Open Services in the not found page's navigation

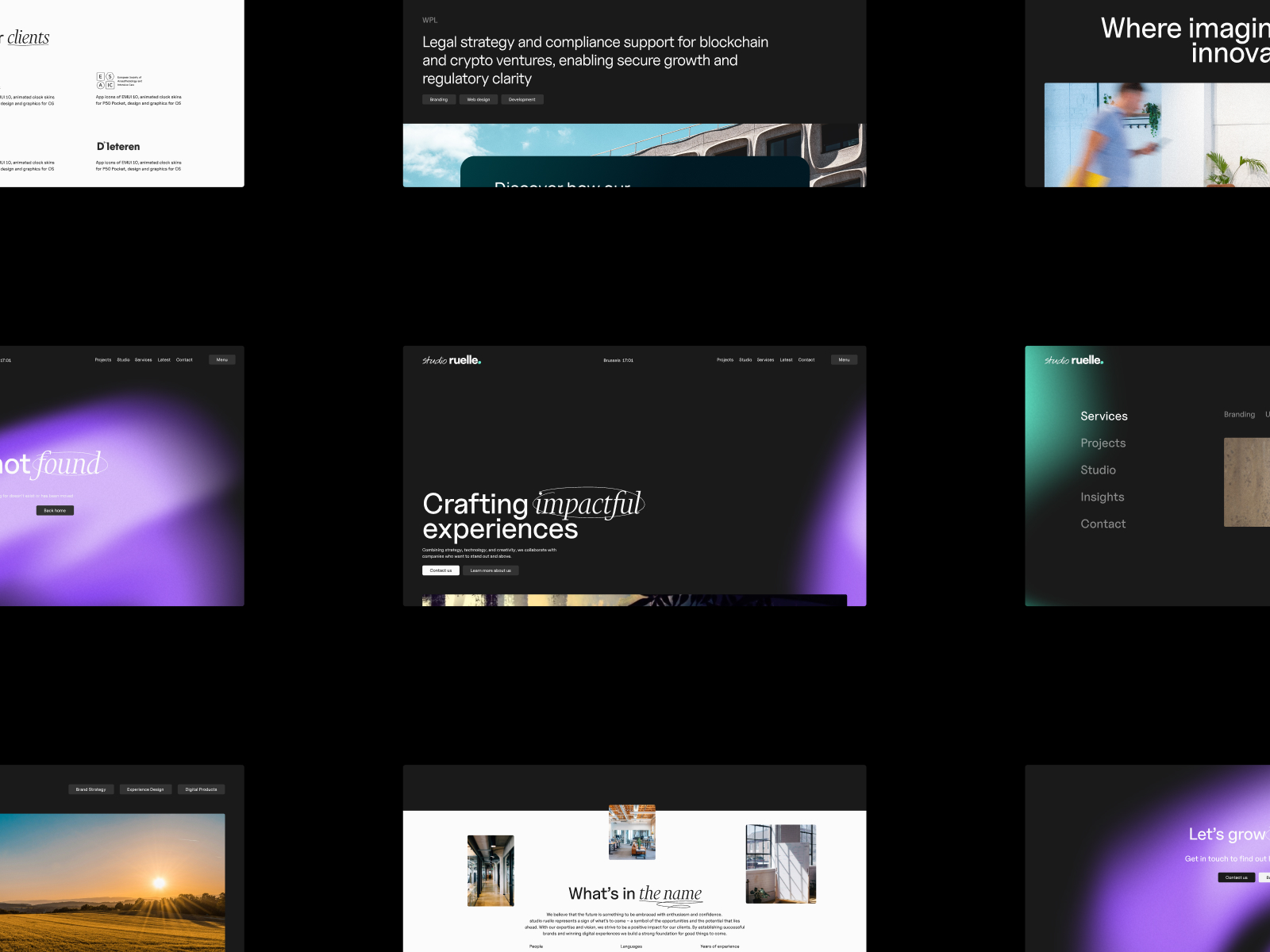tap(143, 360)
